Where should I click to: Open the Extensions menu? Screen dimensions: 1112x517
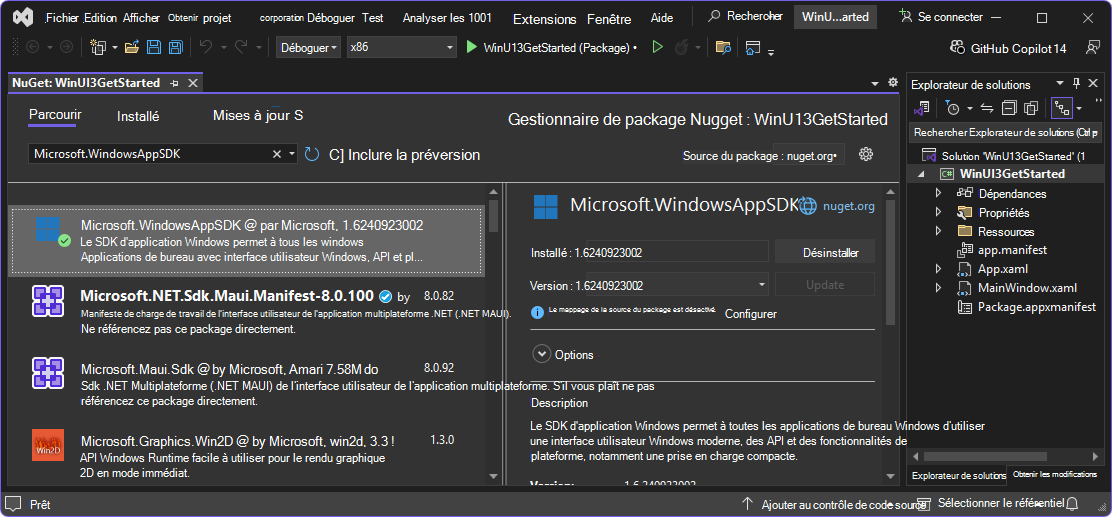(x=545, y=18)
